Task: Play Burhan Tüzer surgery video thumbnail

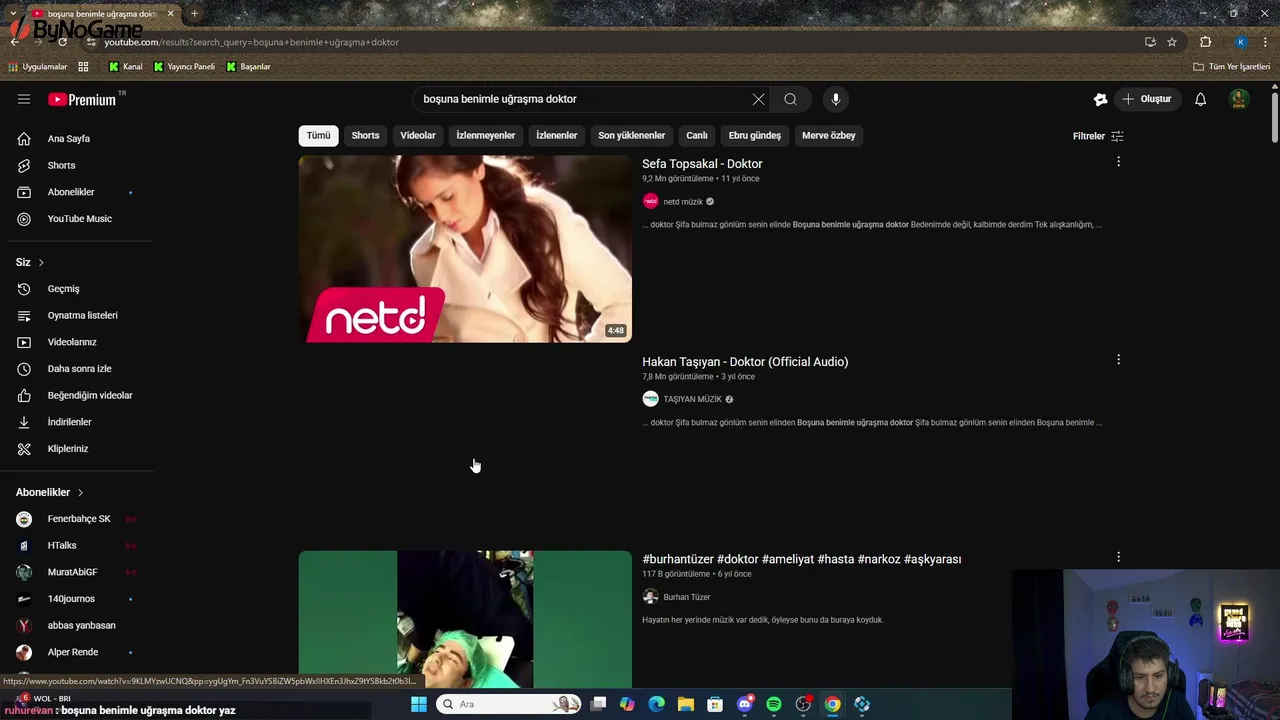Action: (x=465, y=619)
